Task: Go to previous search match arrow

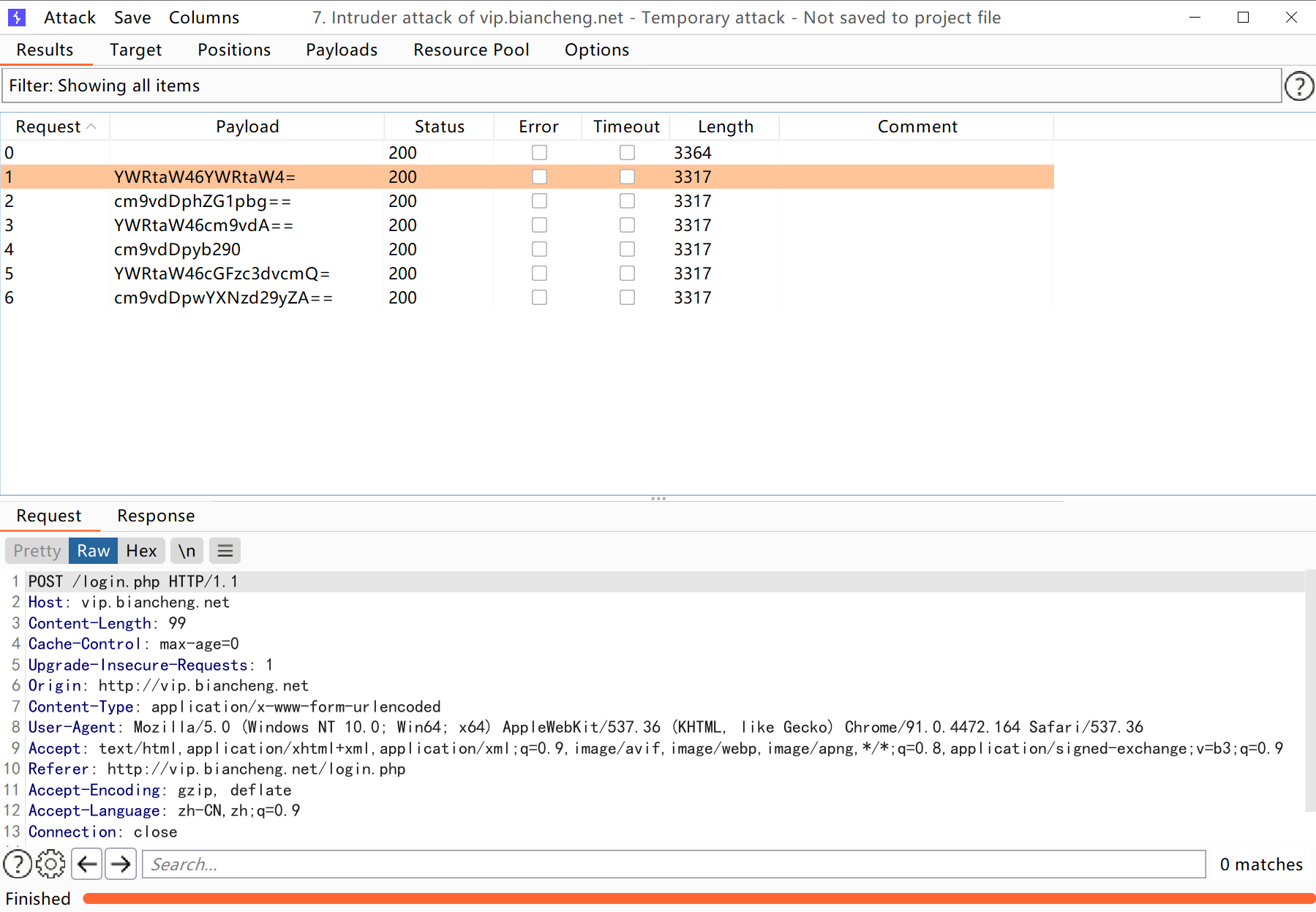Action: tap(87, 864)
